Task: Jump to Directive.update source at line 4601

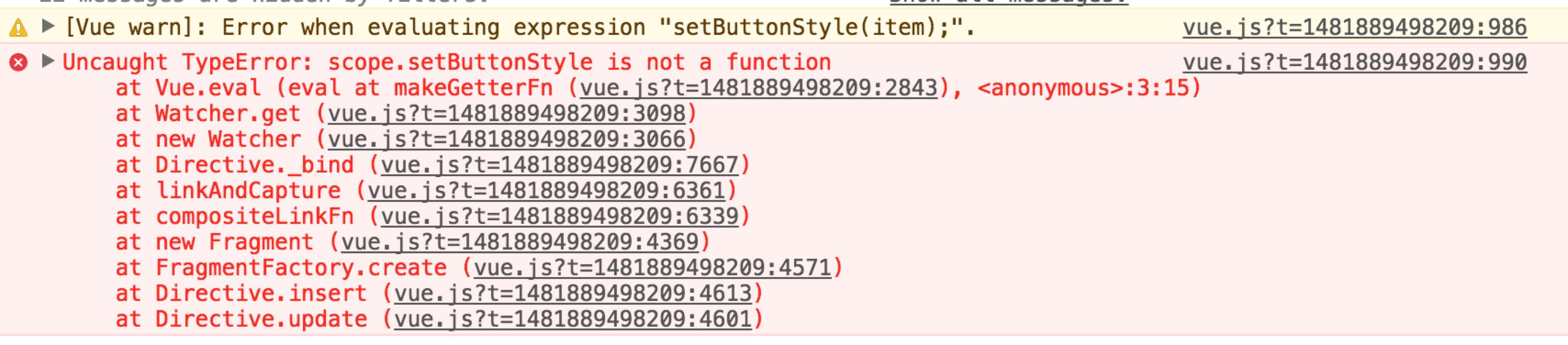Action: point(572,319)
